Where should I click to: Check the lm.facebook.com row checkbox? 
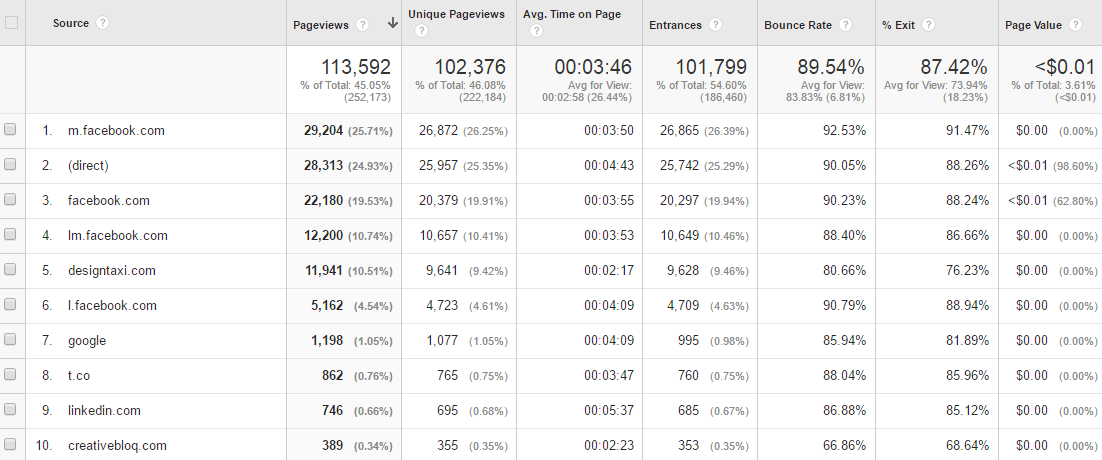point(10,235)
